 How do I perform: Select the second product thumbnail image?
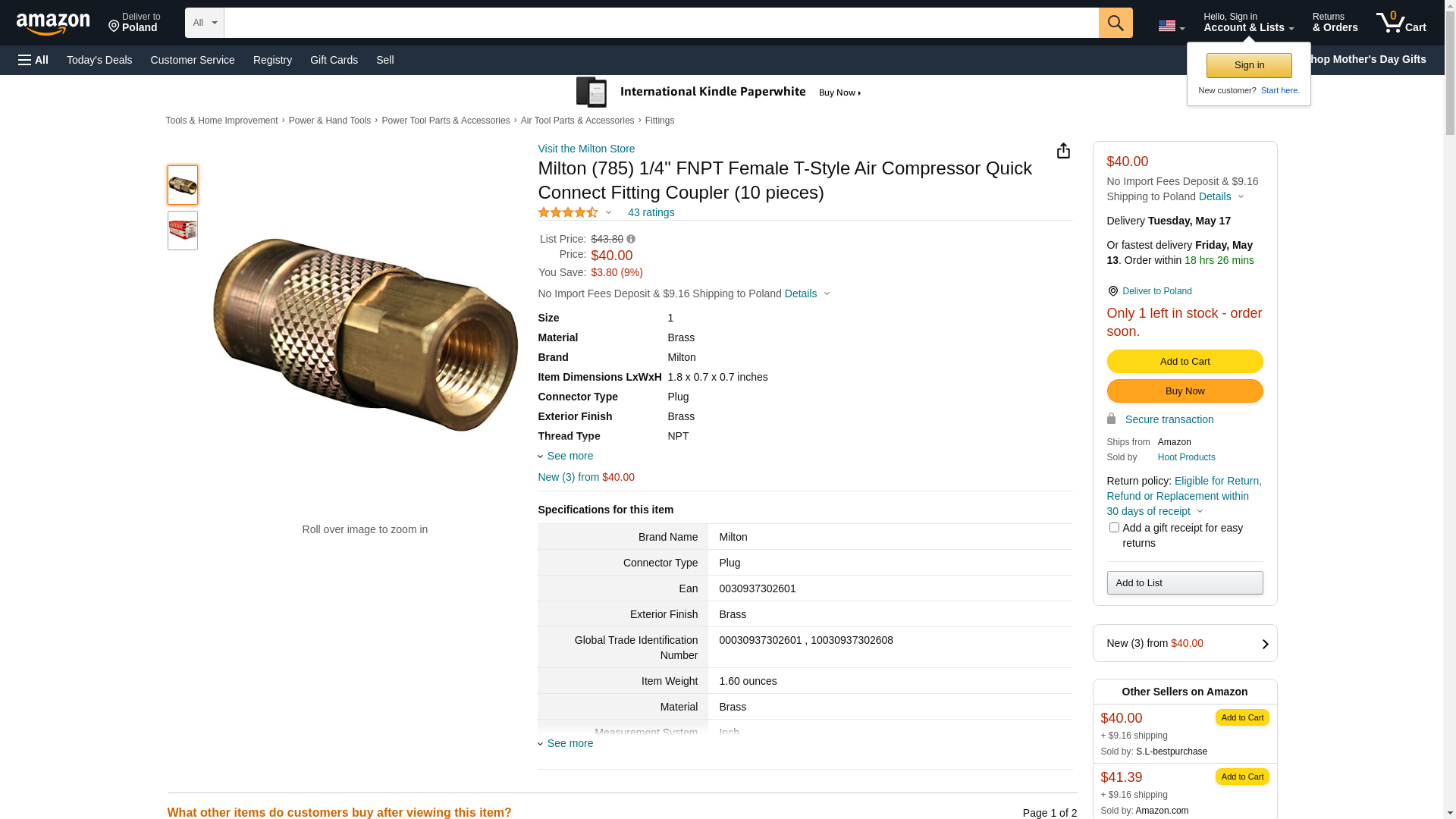(x=183, y=231)
